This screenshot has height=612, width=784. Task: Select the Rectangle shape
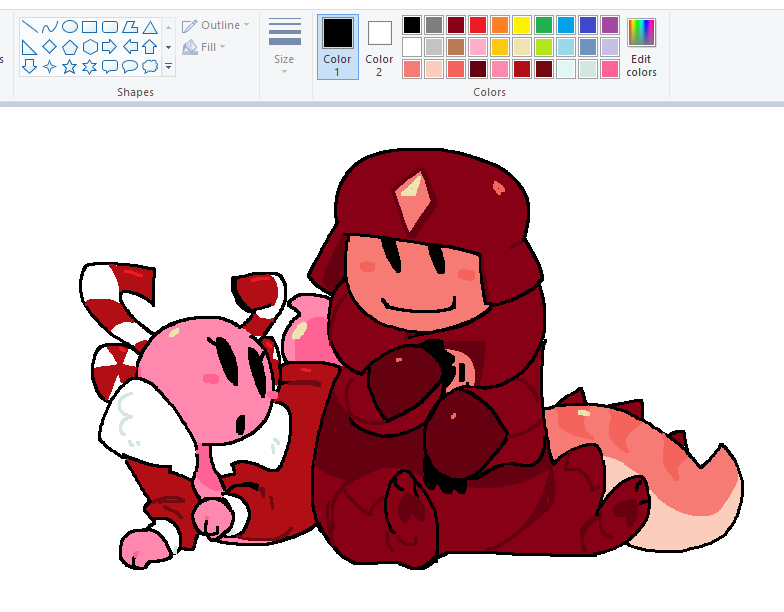tap(90, 26)
